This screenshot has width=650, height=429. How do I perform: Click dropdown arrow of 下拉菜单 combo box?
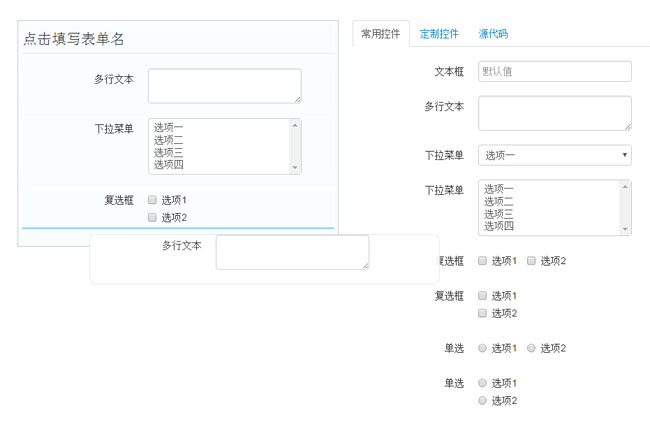tap(625, 155)
